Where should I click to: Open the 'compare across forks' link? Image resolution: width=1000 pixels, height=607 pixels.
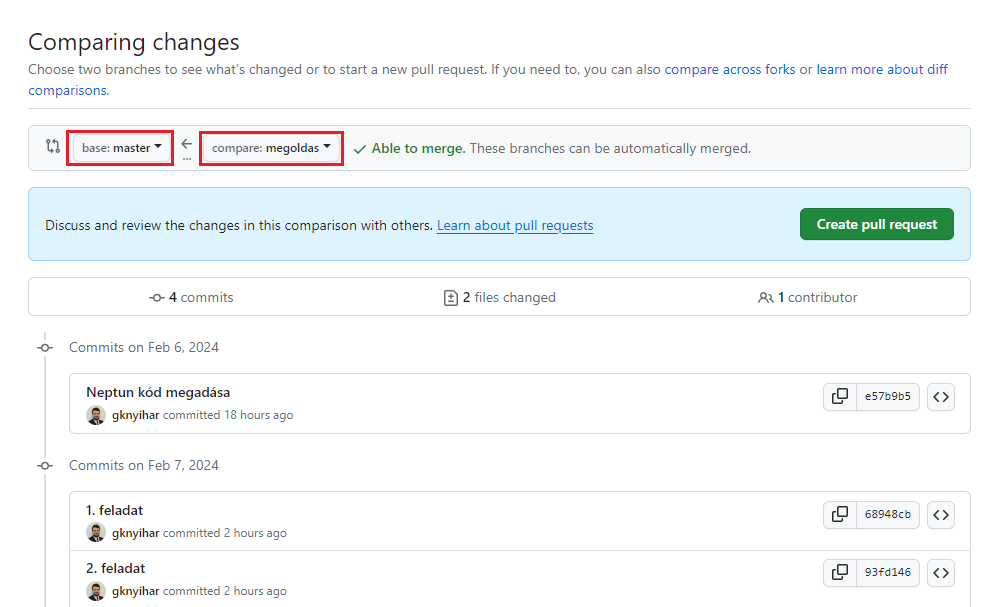[729, 70]
